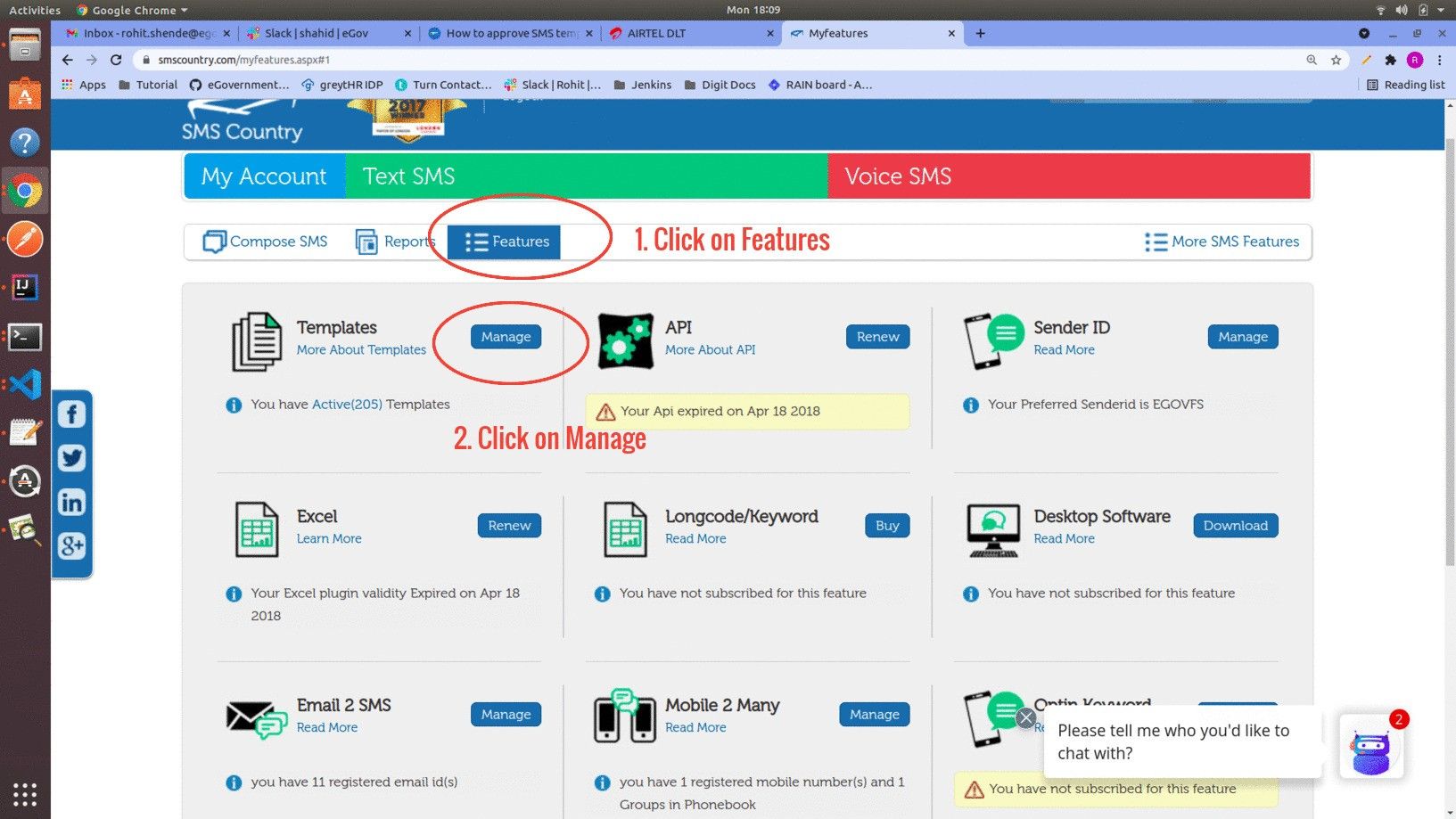
Task: Click the LinkedIn share icon
Action: click(x=71, y=502)
